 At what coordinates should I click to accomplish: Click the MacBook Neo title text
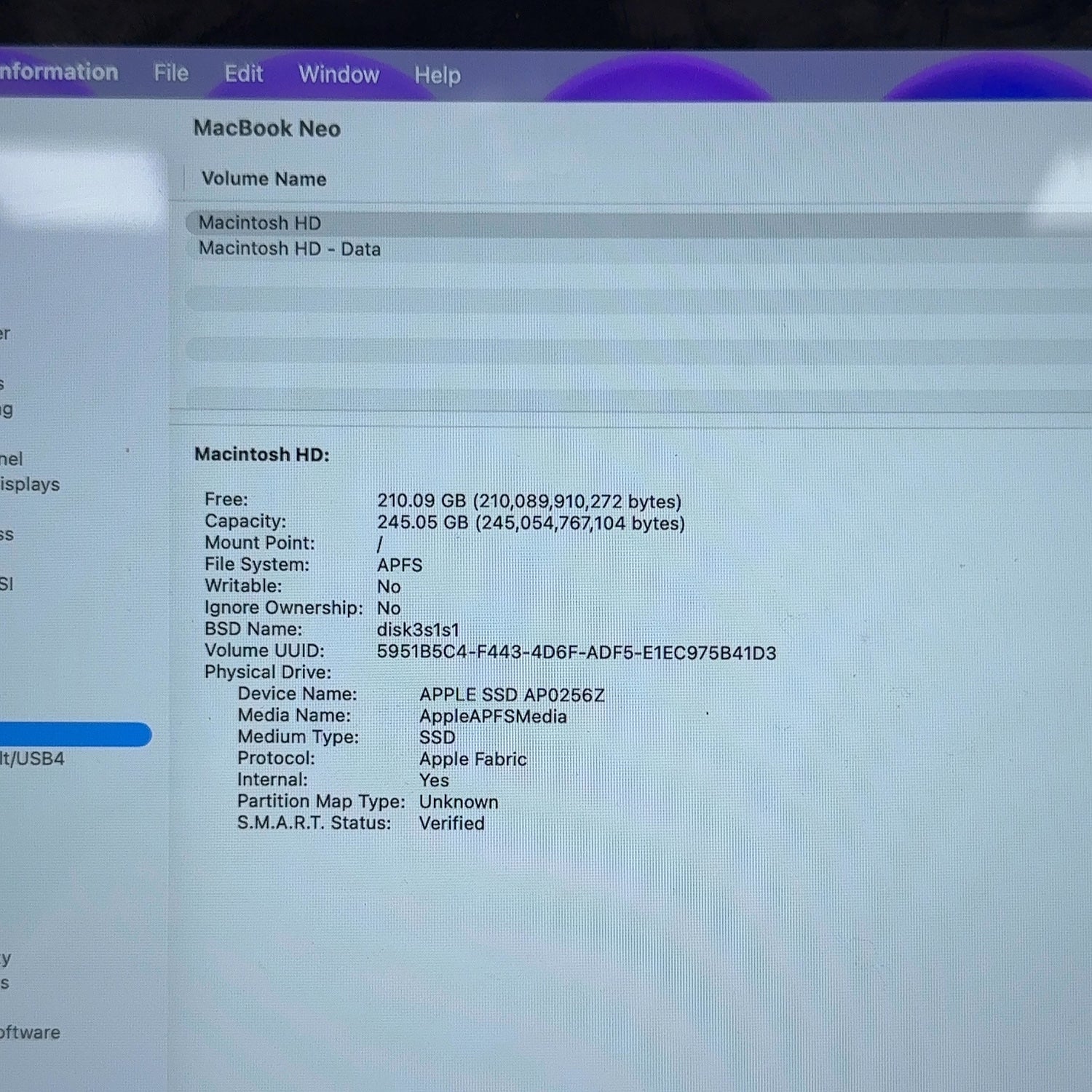click(x=266, y=128)
